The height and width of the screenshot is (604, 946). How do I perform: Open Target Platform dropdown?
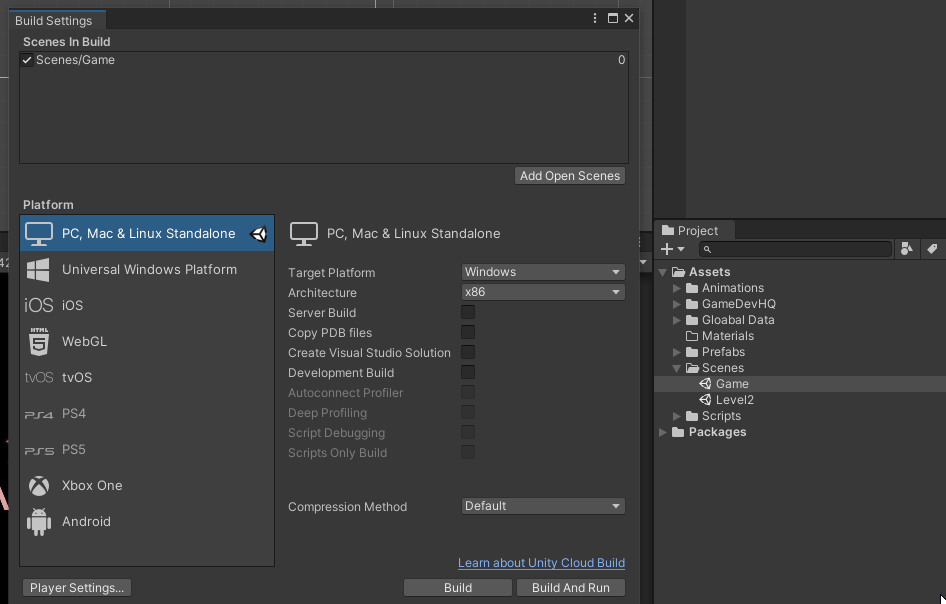(543, 272)
